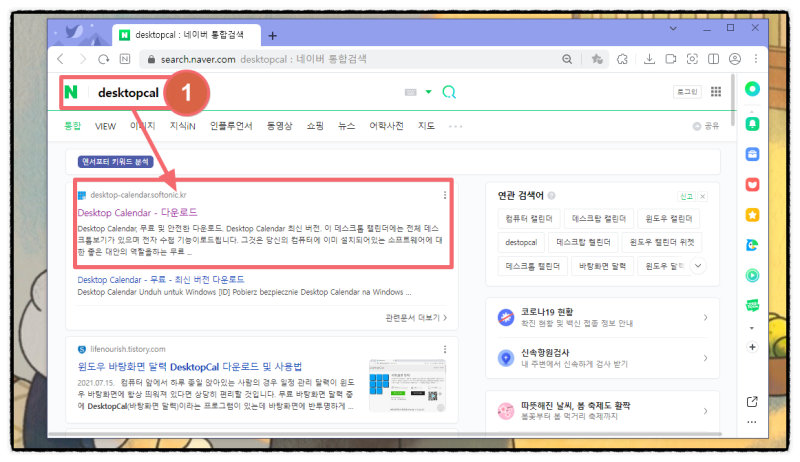Add page to favorites with star icon
This screenshot has height=462, width=800.
pos(597,59)
